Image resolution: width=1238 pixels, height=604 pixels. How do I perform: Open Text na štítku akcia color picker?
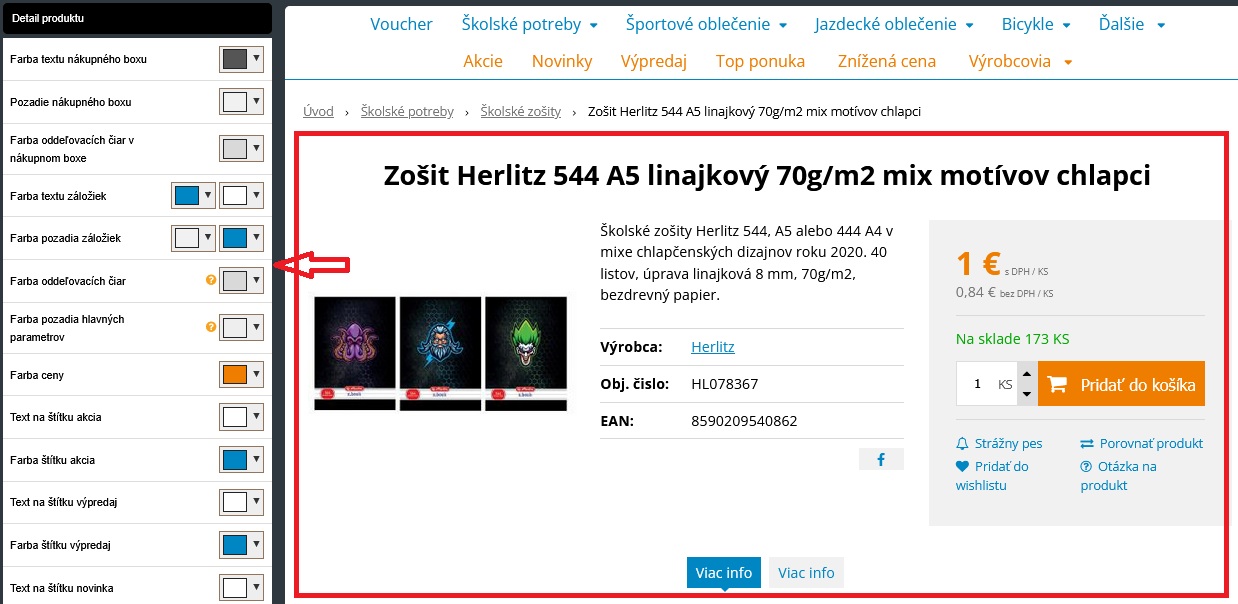[x=241, y=417]
